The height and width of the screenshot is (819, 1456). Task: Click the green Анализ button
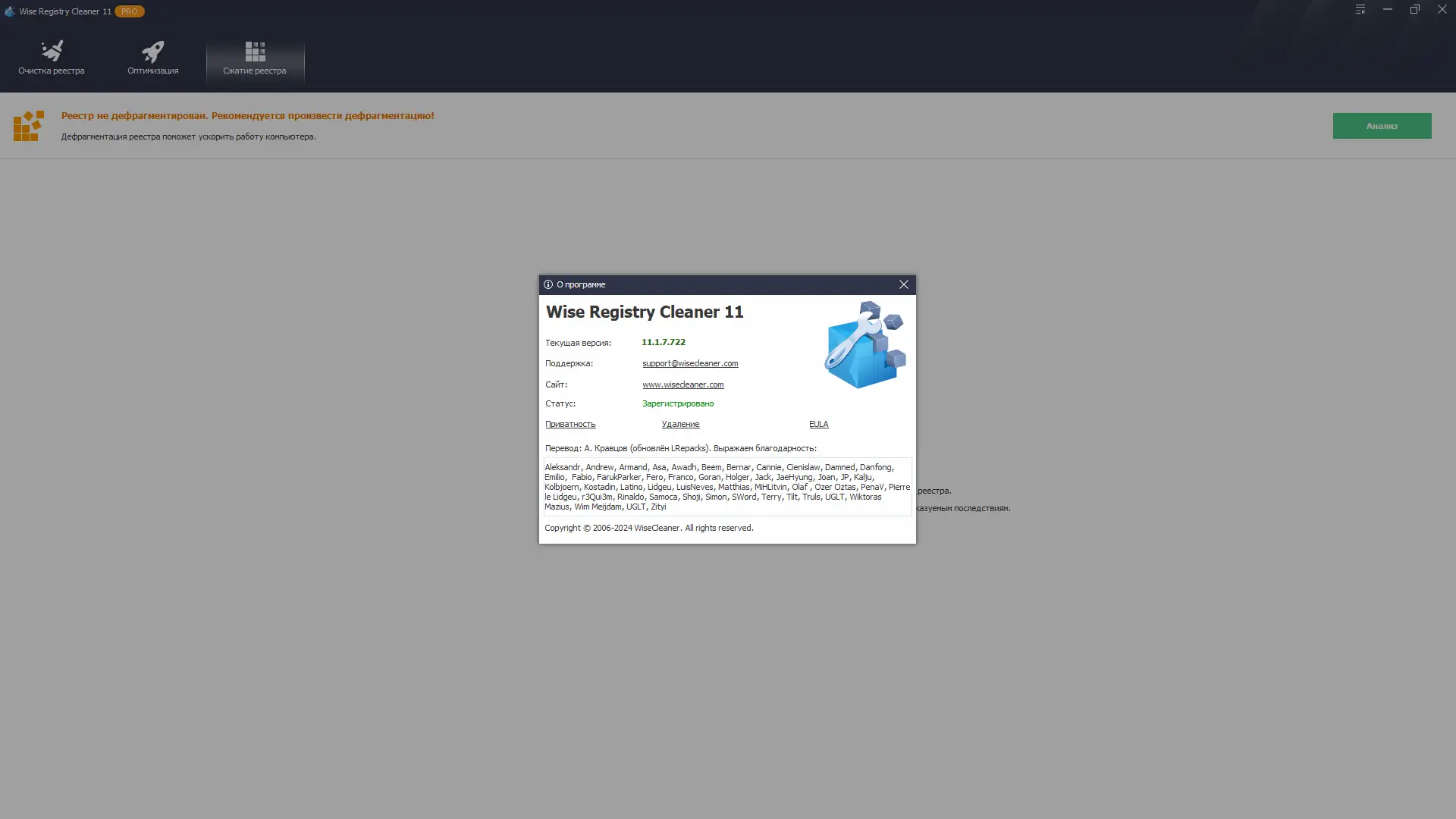coord(1382,126)
